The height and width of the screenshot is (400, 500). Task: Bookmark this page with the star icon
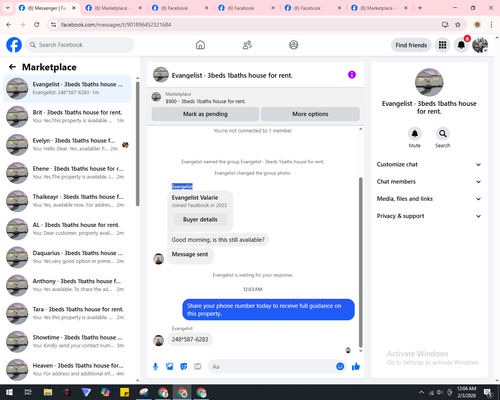tap(458, 25)
